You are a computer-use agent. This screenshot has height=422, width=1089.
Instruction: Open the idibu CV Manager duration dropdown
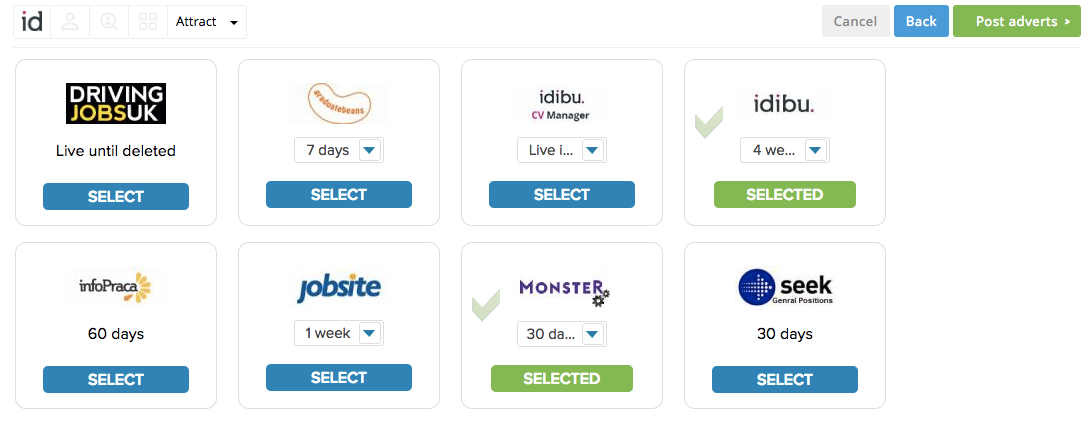(x=592, y=150)
